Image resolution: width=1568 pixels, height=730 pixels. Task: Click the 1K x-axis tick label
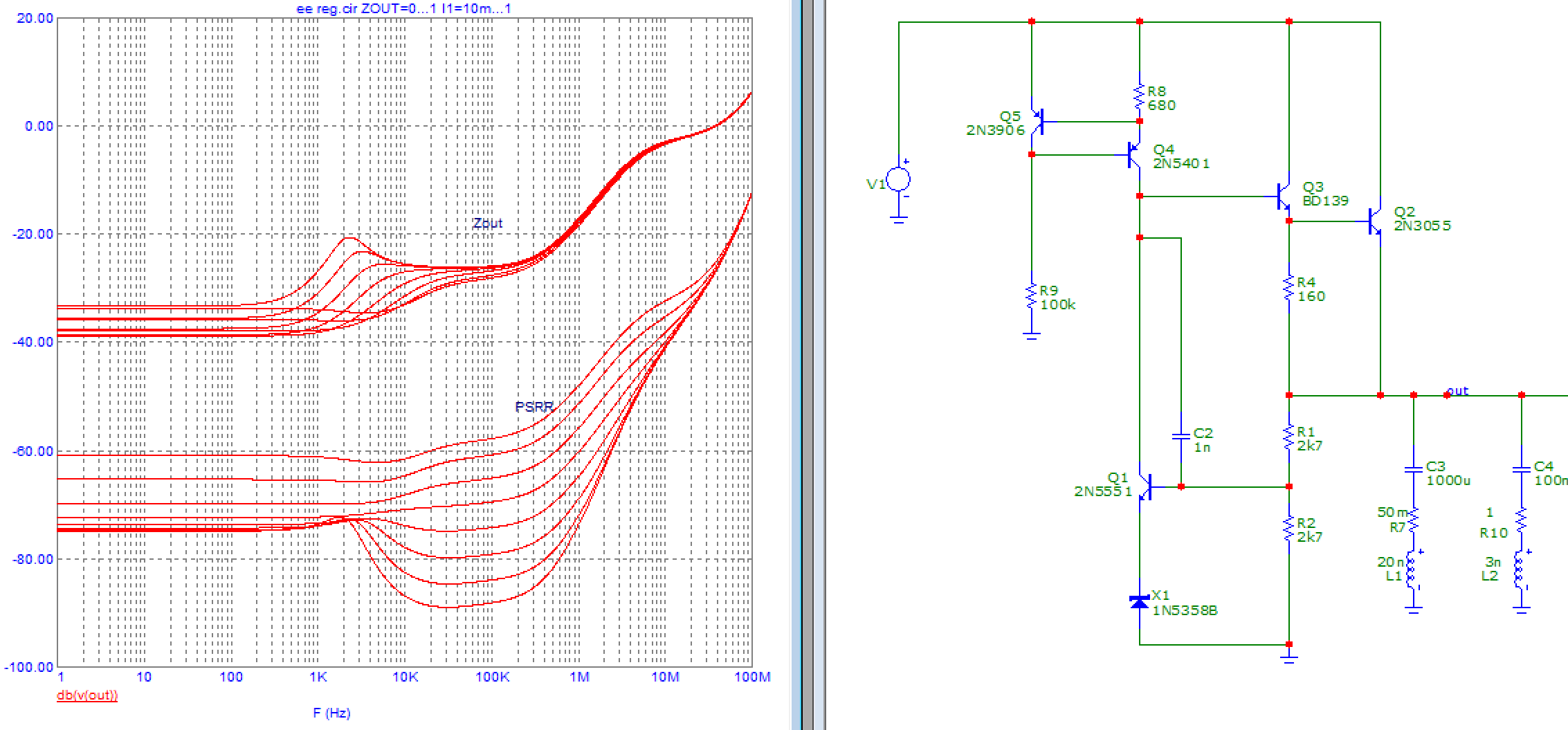(x=318, y=677)
